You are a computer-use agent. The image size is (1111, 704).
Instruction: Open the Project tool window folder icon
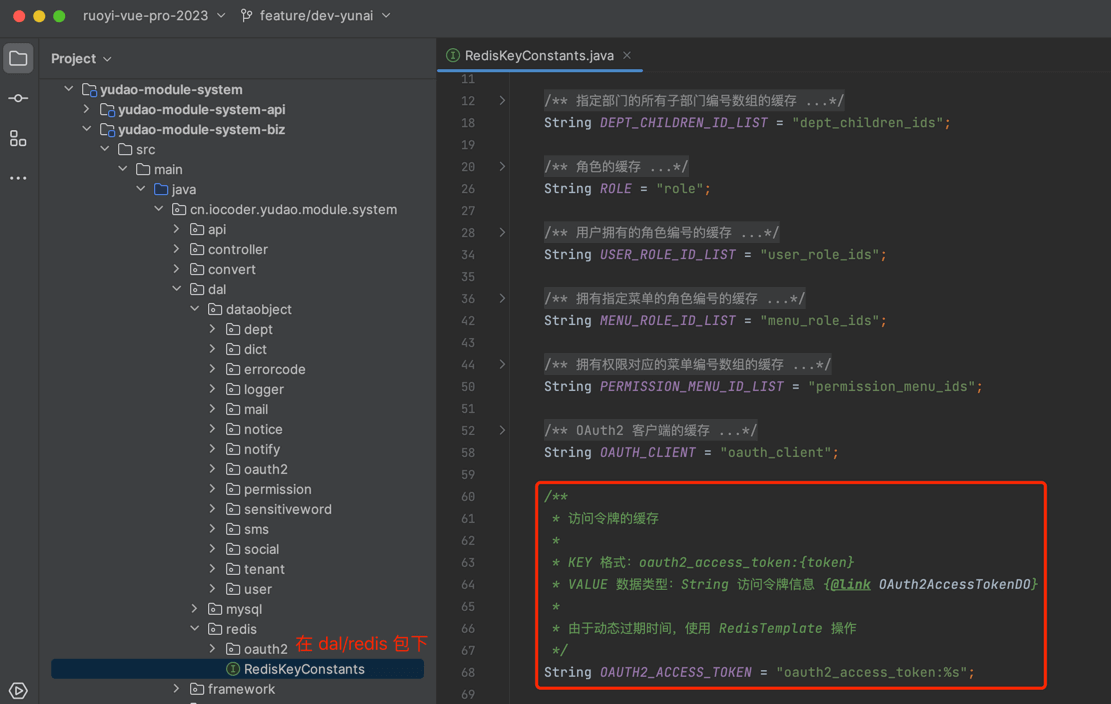(18, 58)
